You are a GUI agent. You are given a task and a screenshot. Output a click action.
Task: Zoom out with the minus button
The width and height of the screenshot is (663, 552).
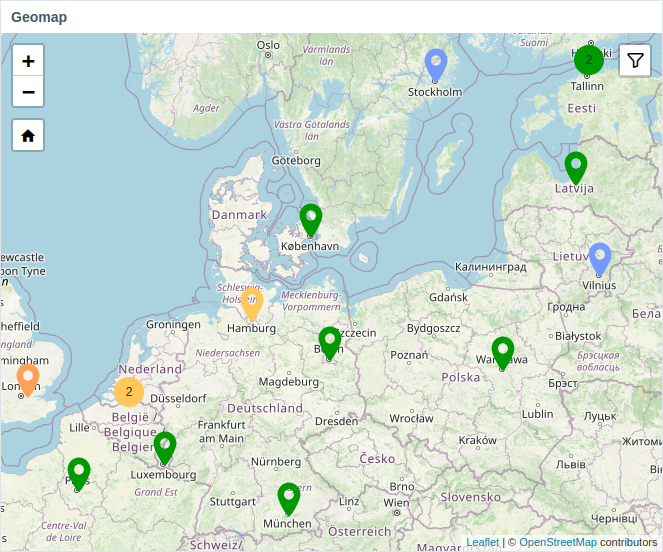click(28, 92)
